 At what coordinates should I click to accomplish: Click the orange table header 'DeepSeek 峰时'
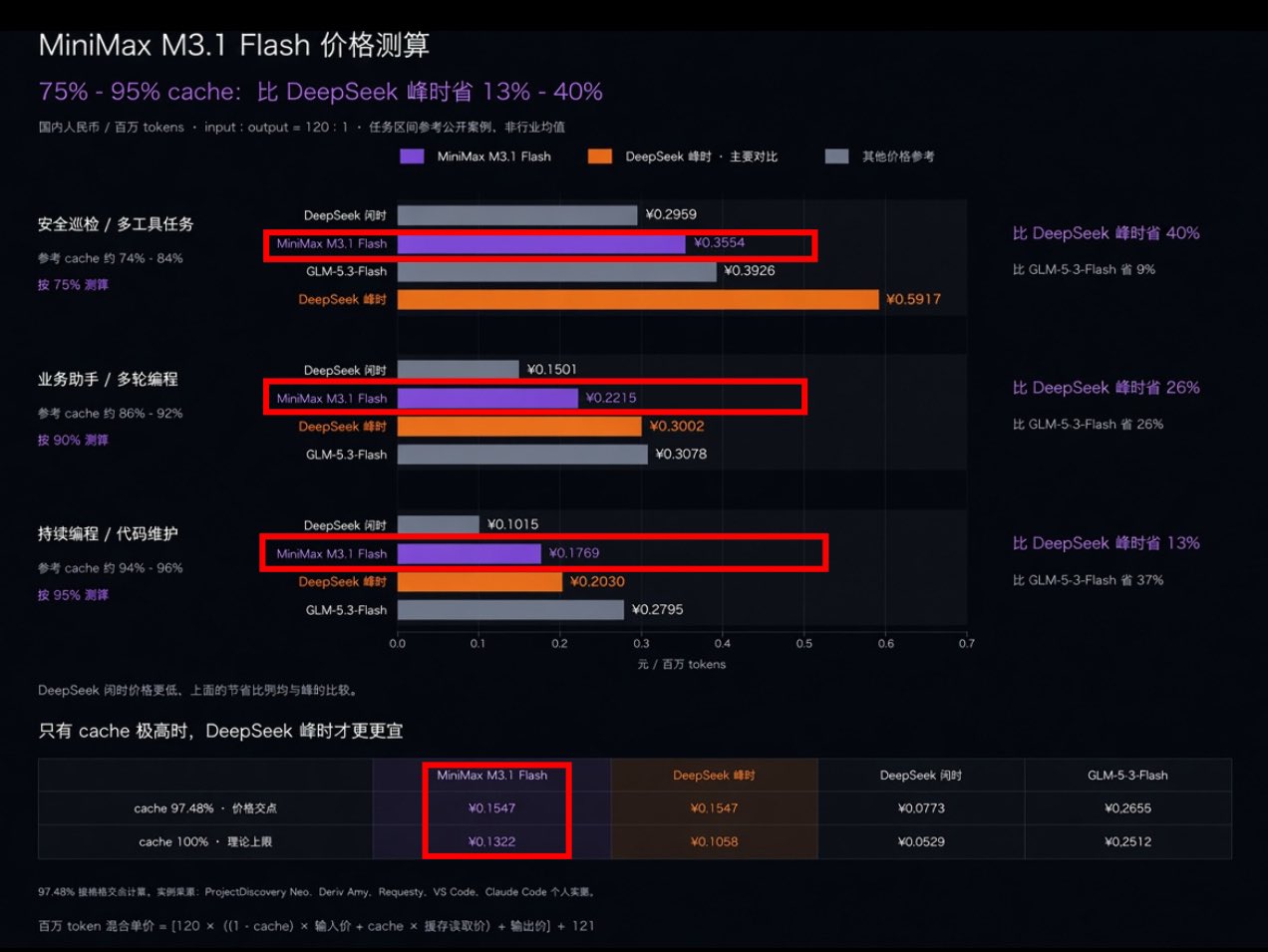(x=714, y=776)
